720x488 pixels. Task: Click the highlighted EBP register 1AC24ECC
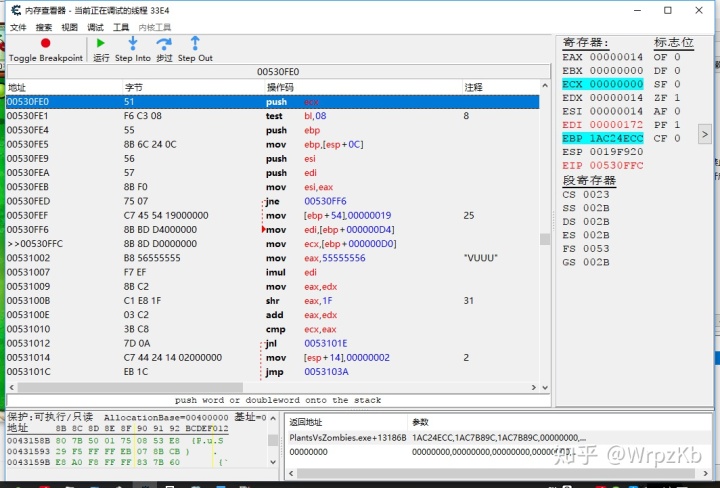(x=602, y=138)
